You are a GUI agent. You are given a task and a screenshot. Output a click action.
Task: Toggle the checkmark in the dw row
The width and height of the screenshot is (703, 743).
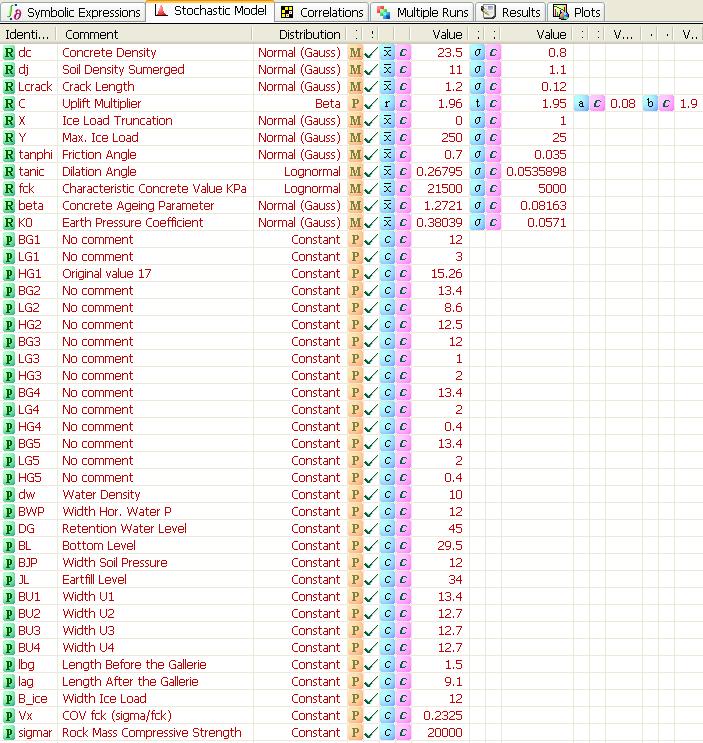(371, 495)
